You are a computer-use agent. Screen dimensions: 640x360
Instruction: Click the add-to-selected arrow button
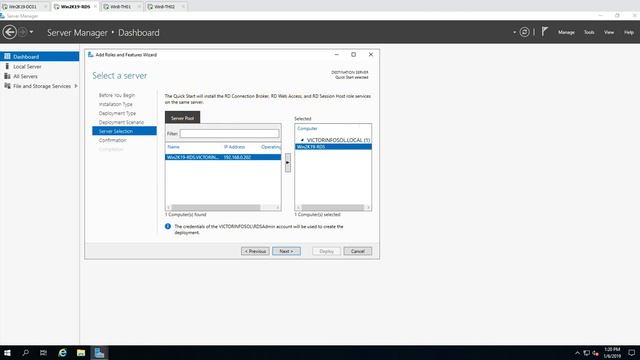point(288,162)
